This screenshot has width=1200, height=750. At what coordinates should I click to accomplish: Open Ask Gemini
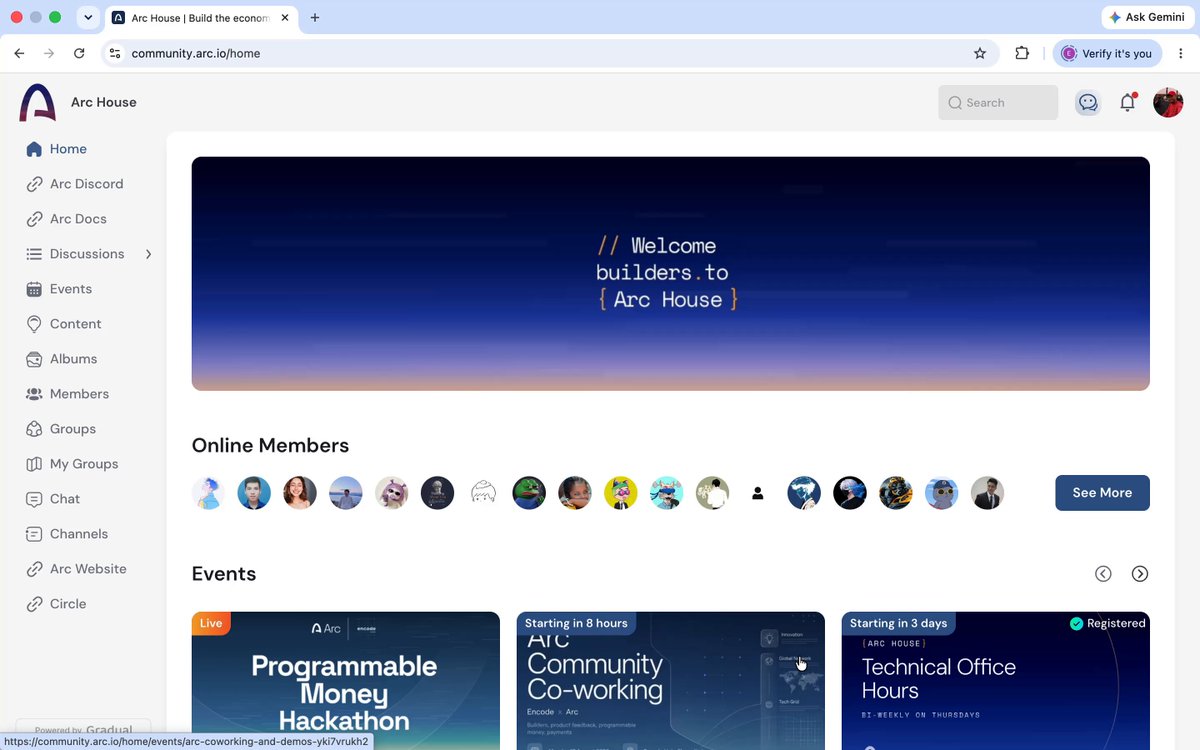click(x=1147, y=17)
